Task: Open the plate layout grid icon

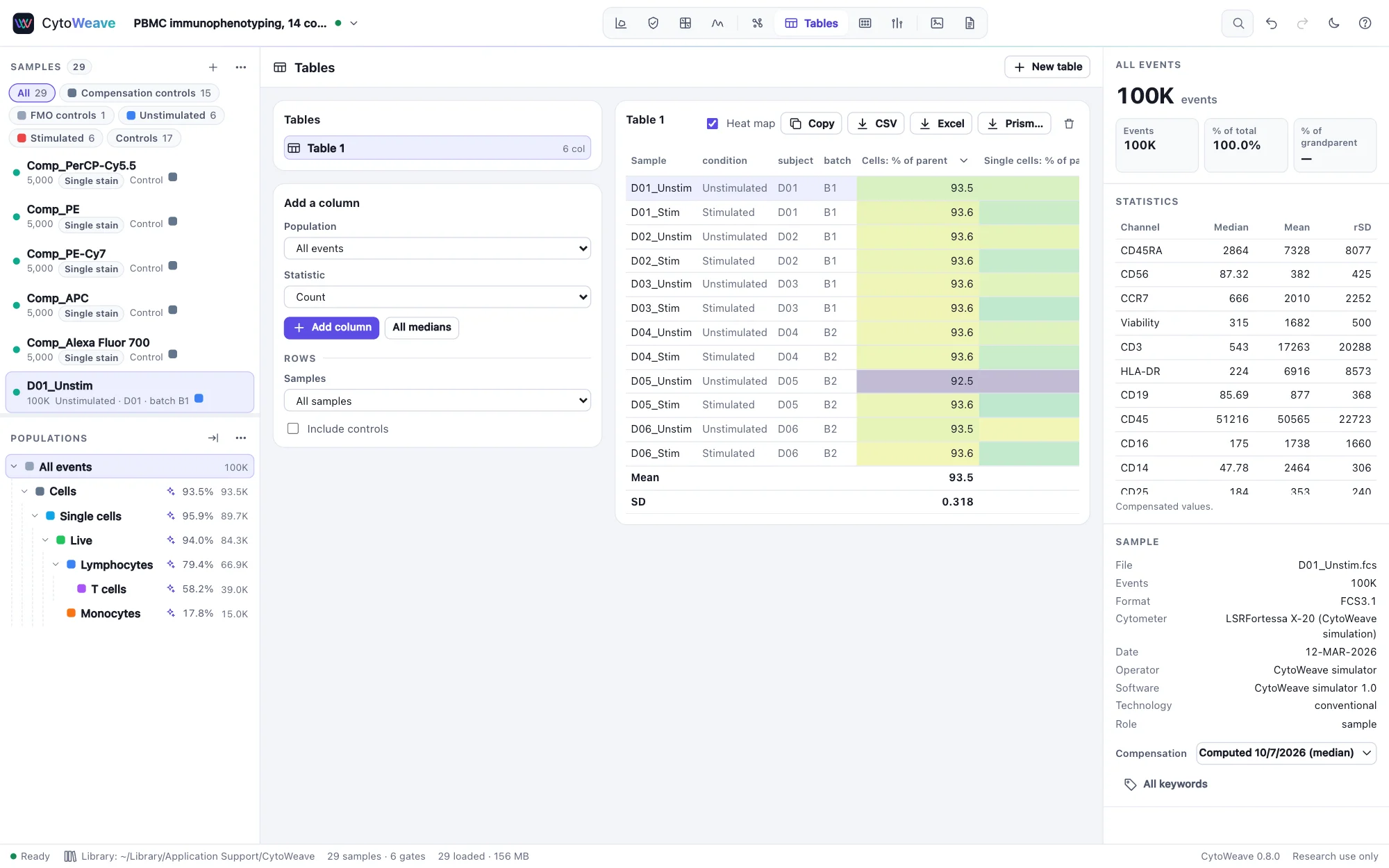Action: (865, 23)
